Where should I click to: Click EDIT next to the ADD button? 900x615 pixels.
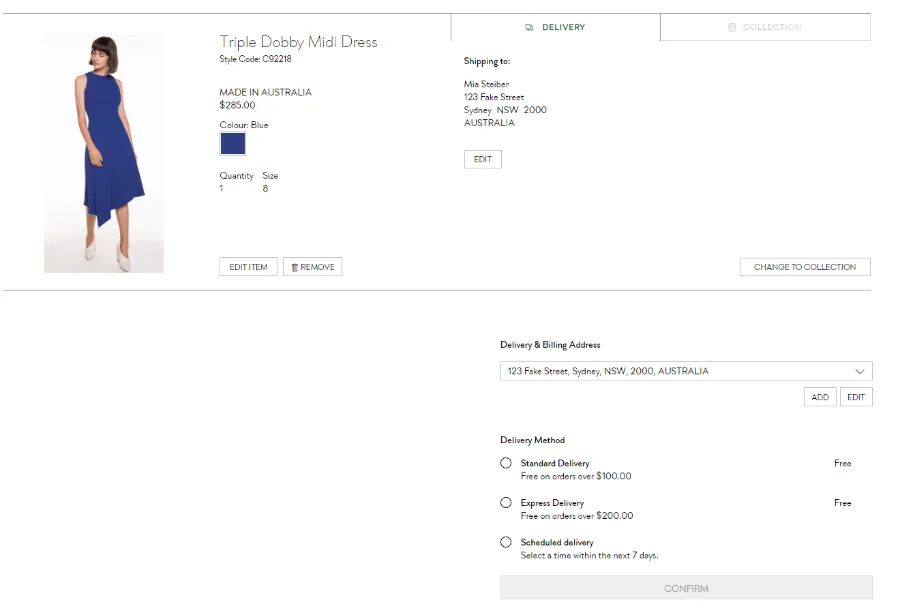(856, 397)
